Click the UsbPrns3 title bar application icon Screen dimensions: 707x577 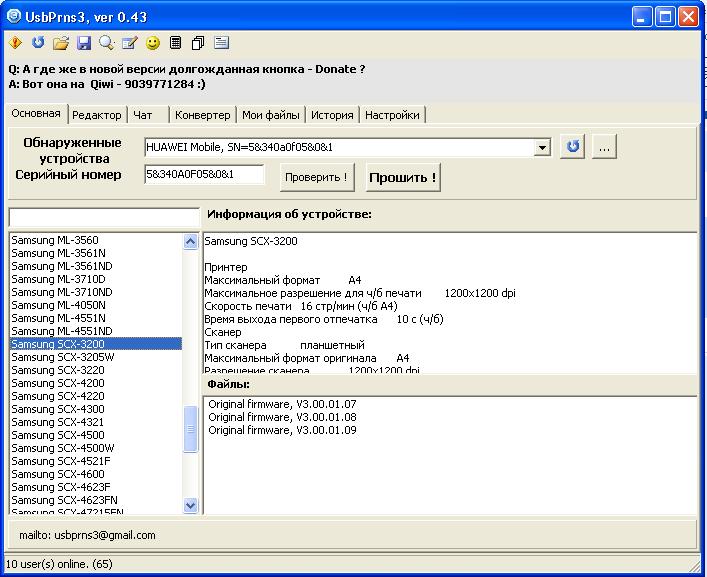coord(14,17)
